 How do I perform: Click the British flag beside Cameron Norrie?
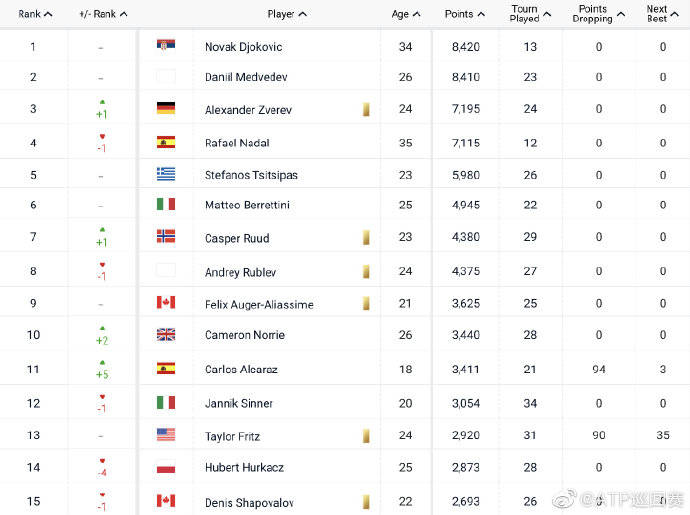[166, 335]
